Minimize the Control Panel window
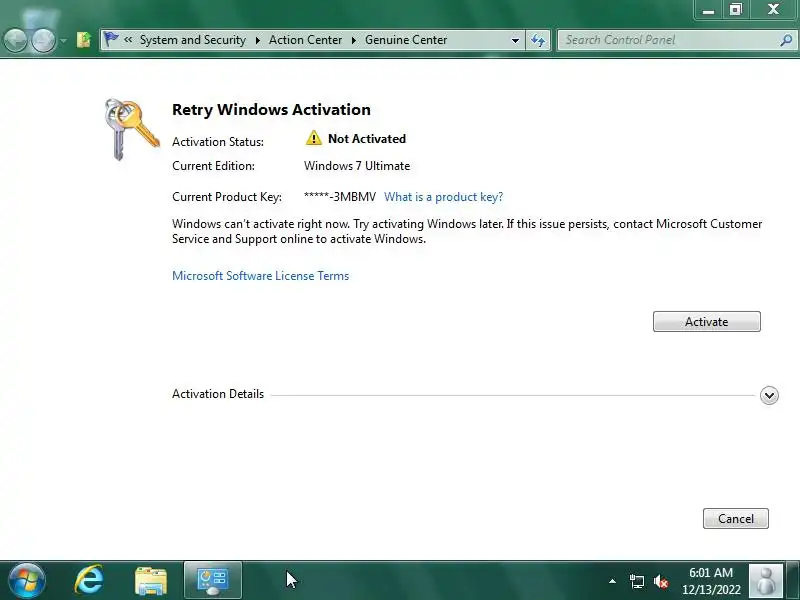Image resolution: width=800 pixels, height=600 pixels. pos(708,9)
